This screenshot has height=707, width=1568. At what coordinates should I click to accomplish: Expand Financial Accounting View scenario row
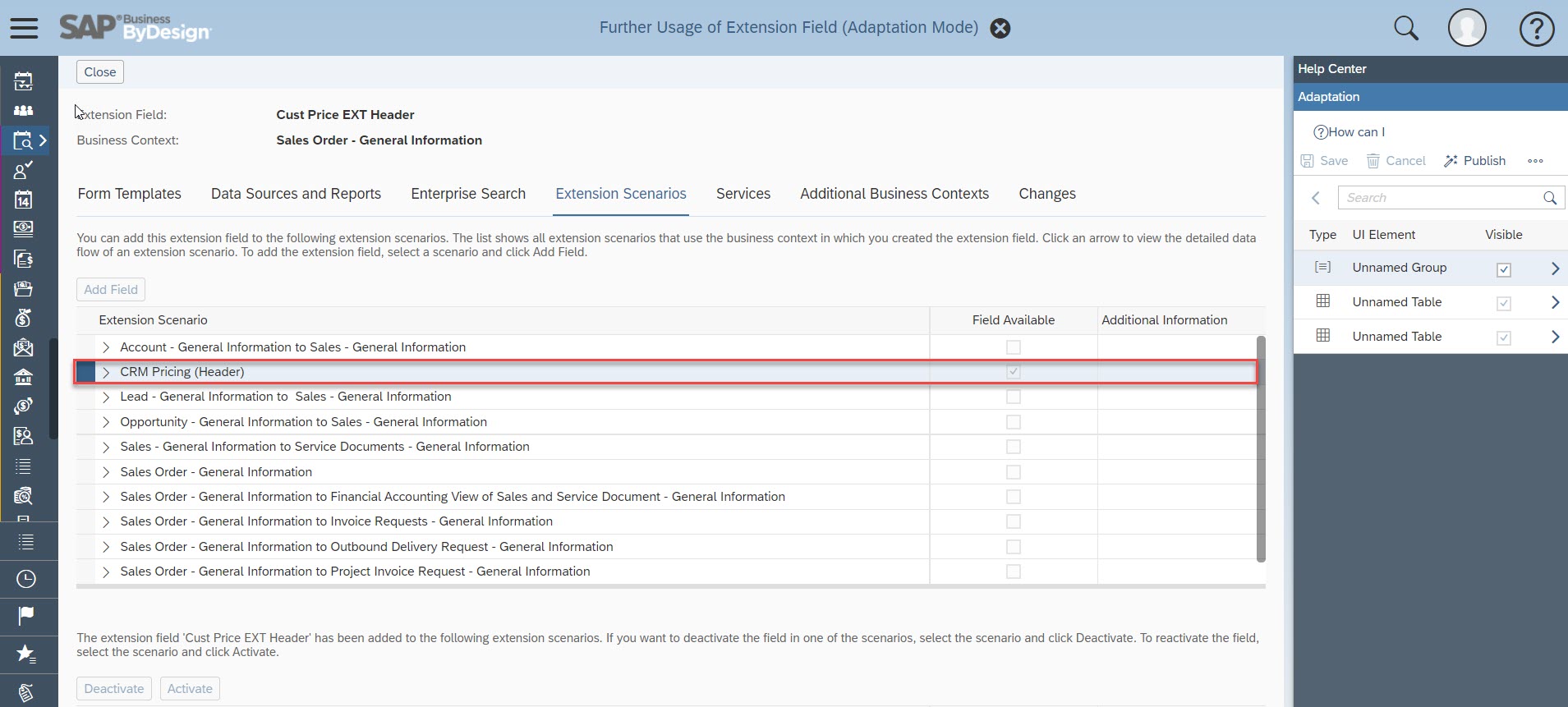click(106, 497)
